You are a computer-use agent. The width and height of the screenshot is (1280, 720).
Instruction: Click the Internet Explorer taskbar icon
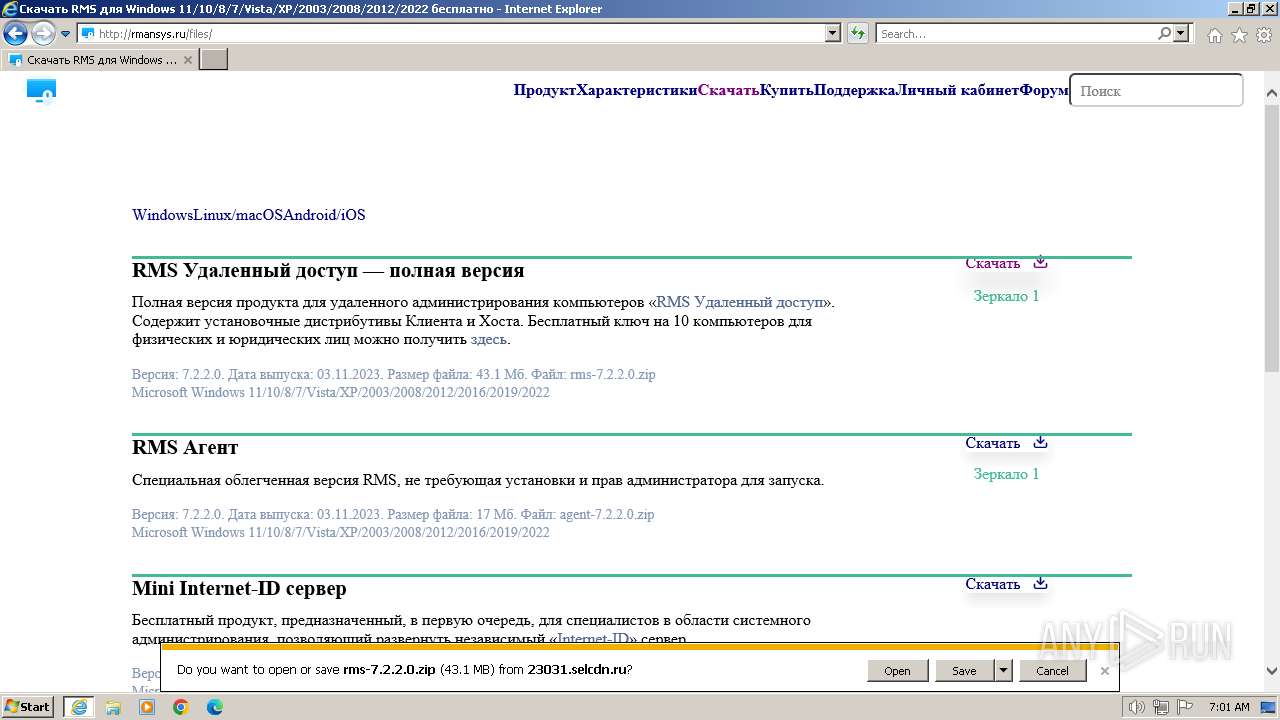coord(79,707)
